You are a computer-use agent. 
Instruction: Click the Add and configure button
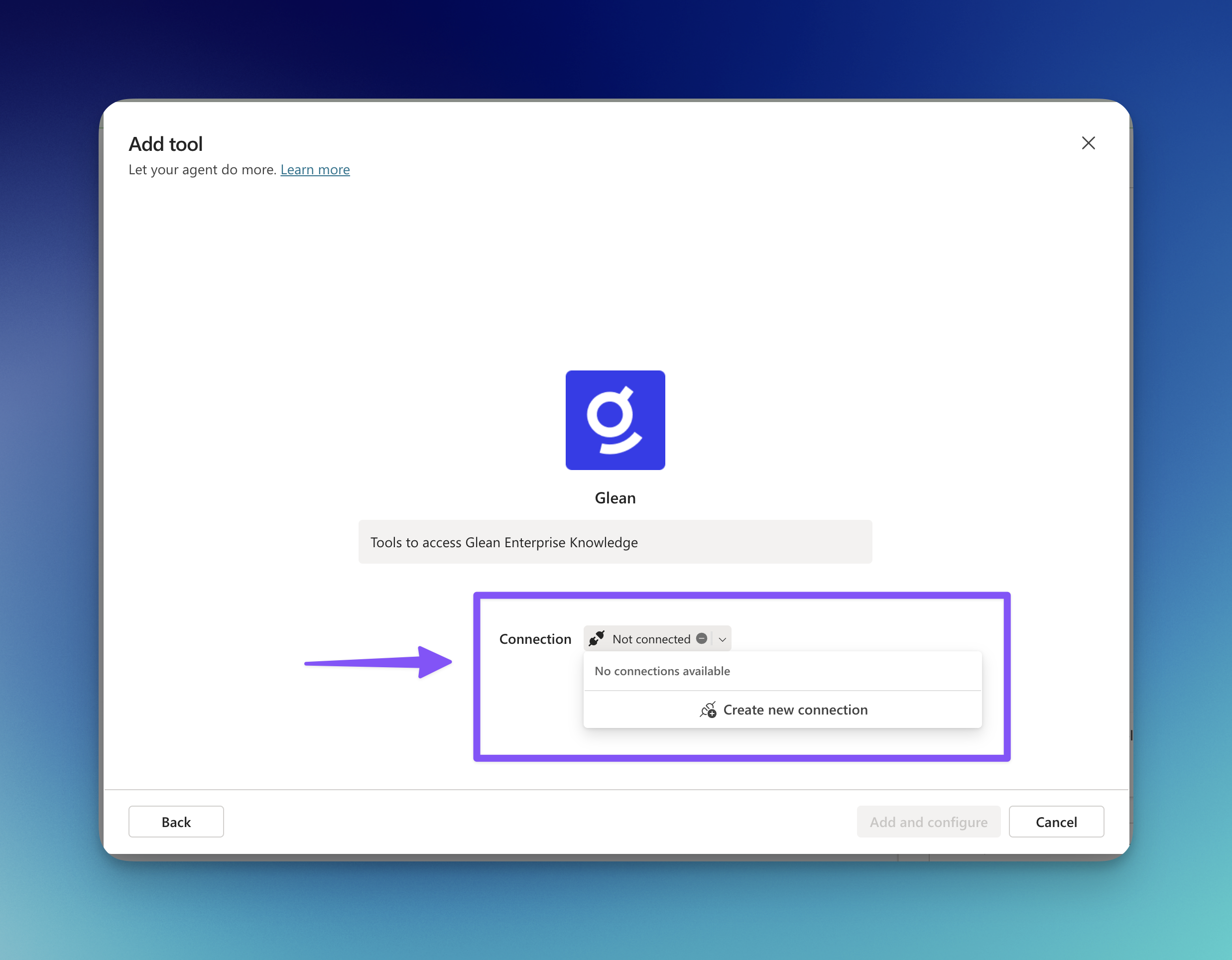coord(929,822)
